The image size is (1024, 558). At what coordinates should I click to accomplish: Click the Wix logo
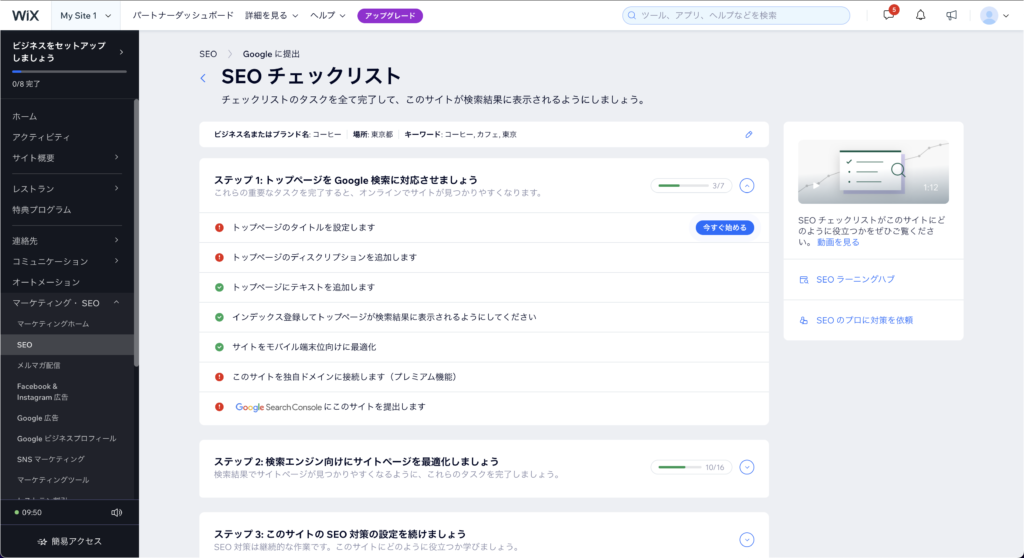coord(25,16)
